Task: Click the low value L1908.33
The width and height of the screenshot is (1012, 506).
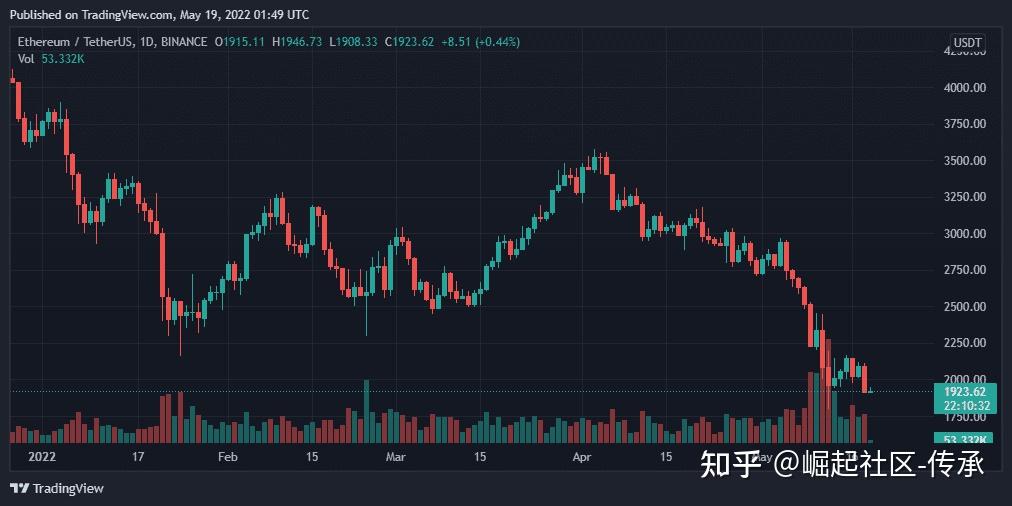Action: [353, 42]
